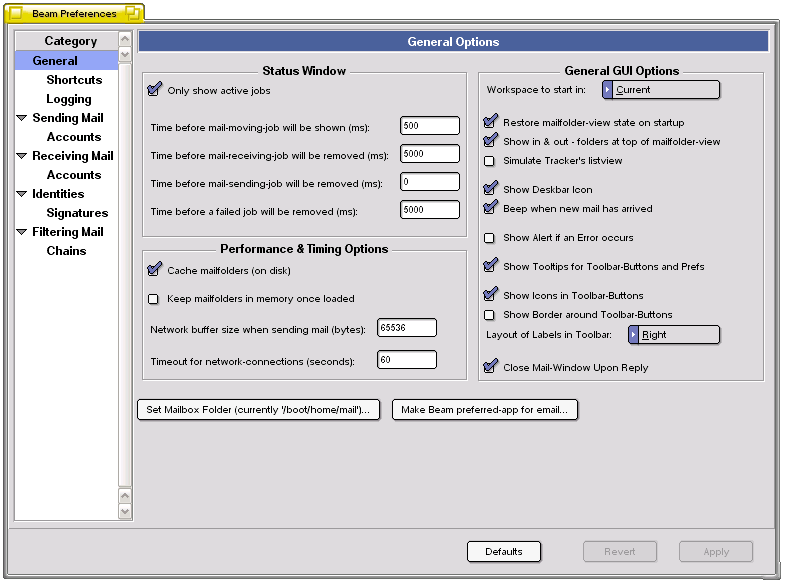Disable Beep when new mail has arrived
The height and width of the screenshot is (582, 786).
pyautogui.click(x=489, y=209)
